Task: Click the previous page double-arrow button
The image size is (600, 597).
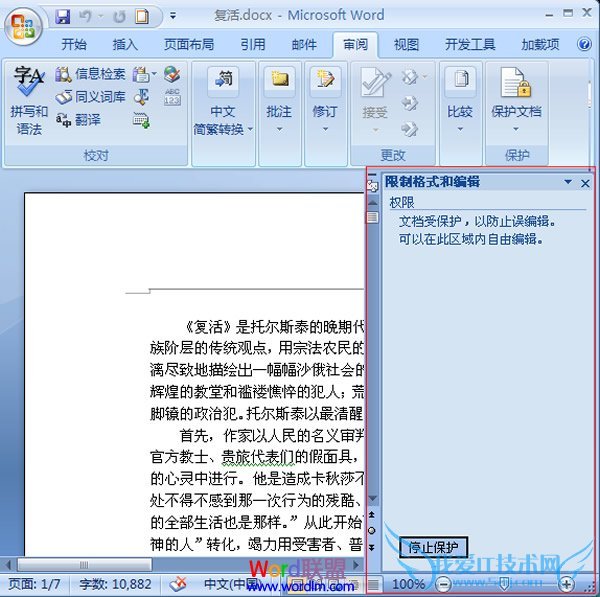Action: point(372,515)
